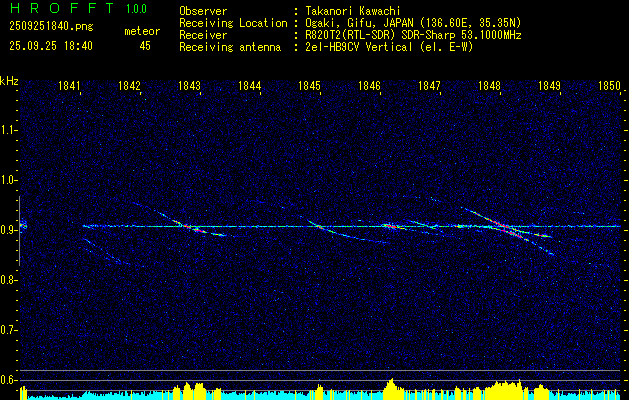The height and width of the screenshot is (400, 629).
Task: Click the 1846 time marker
Action: click(369, 85)
